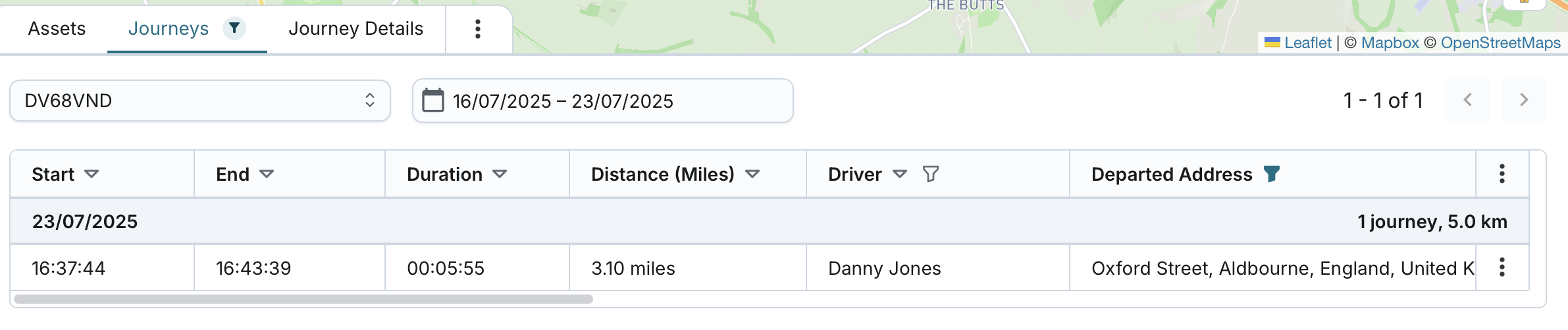Image resolution: width=1568 pixels, height=330 pixels.
Task: Click the Departed Address active filter icon
Action: click(x=1272, y=174)
